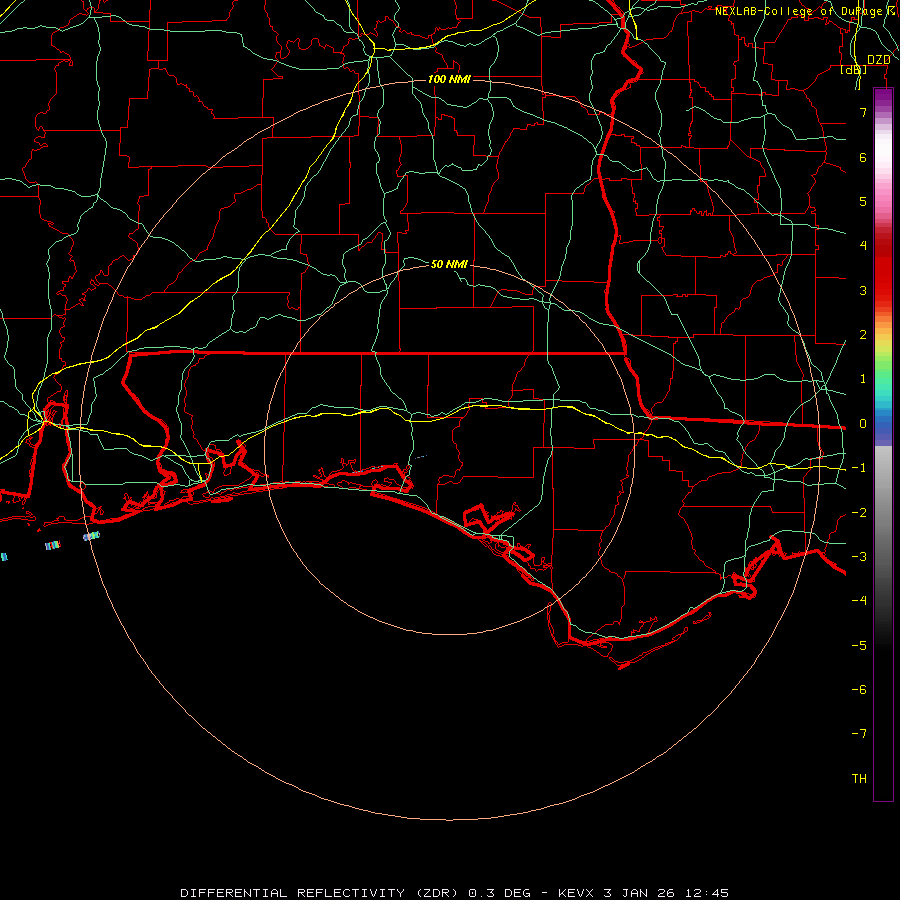Select the 0 value on the dB scale
Viewport: 900px width, 900px height.
click(863, 424)
